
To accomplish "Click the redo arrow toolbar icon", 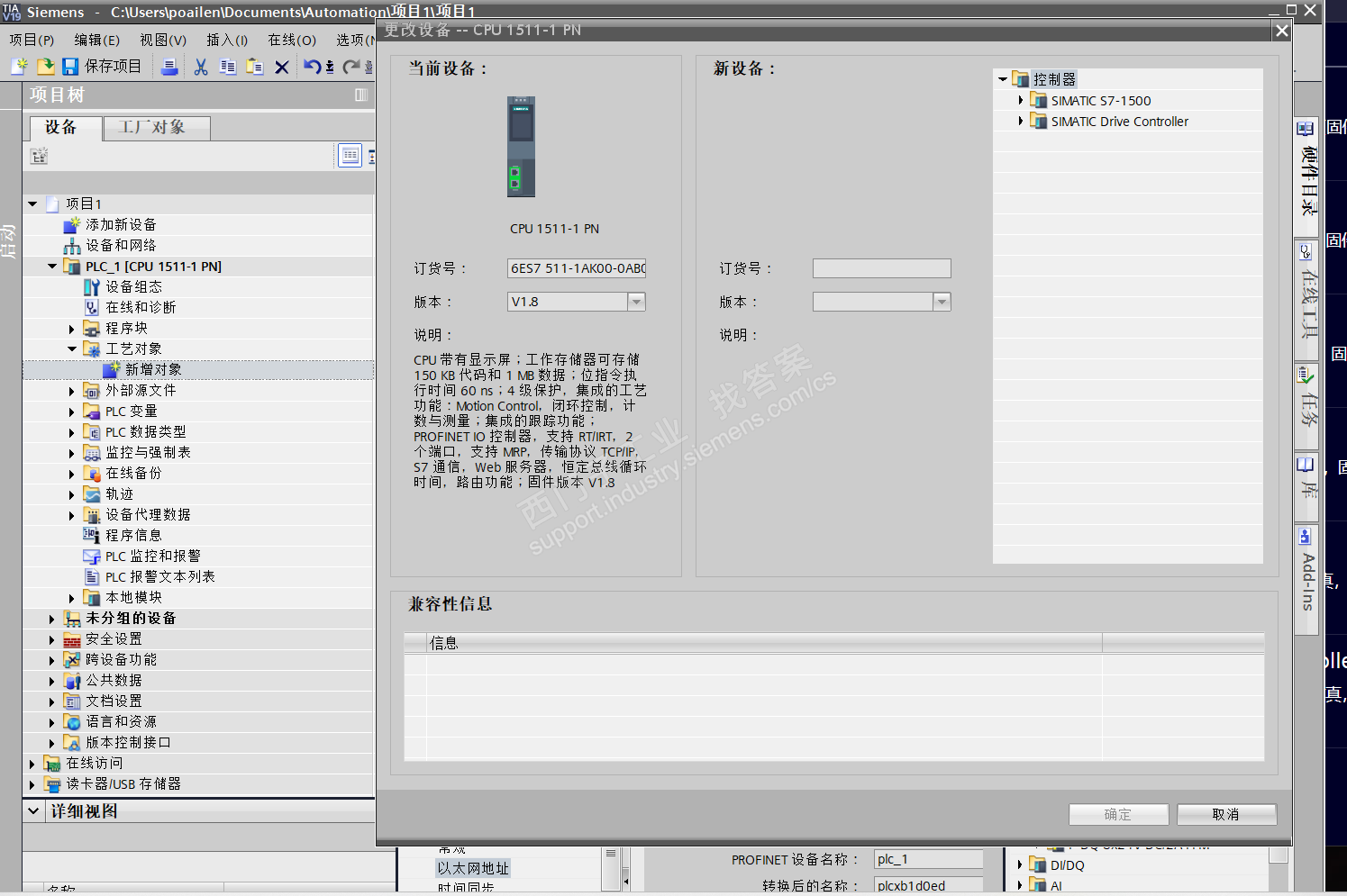I will 351,66.
